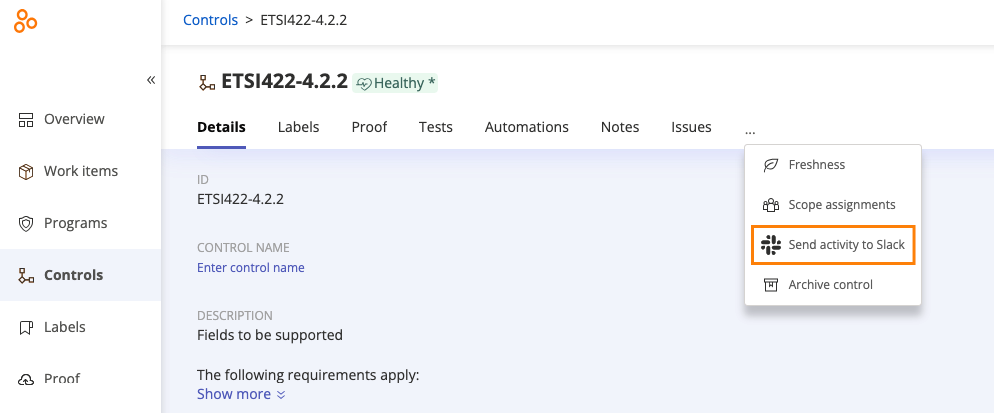994x413 pixels.
Task: Go to Work items section
Action: click(81, 171)
